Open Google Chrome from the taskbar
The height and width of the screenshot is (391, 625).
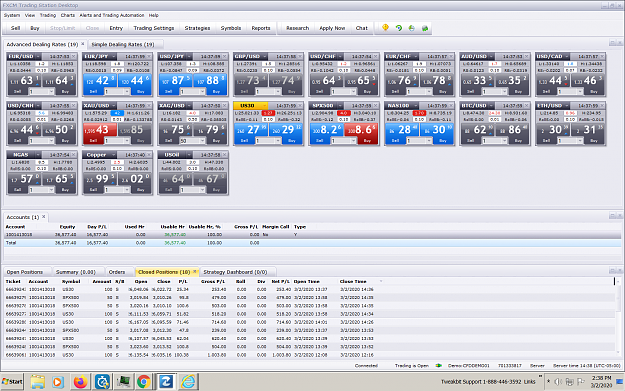(143, 382)
